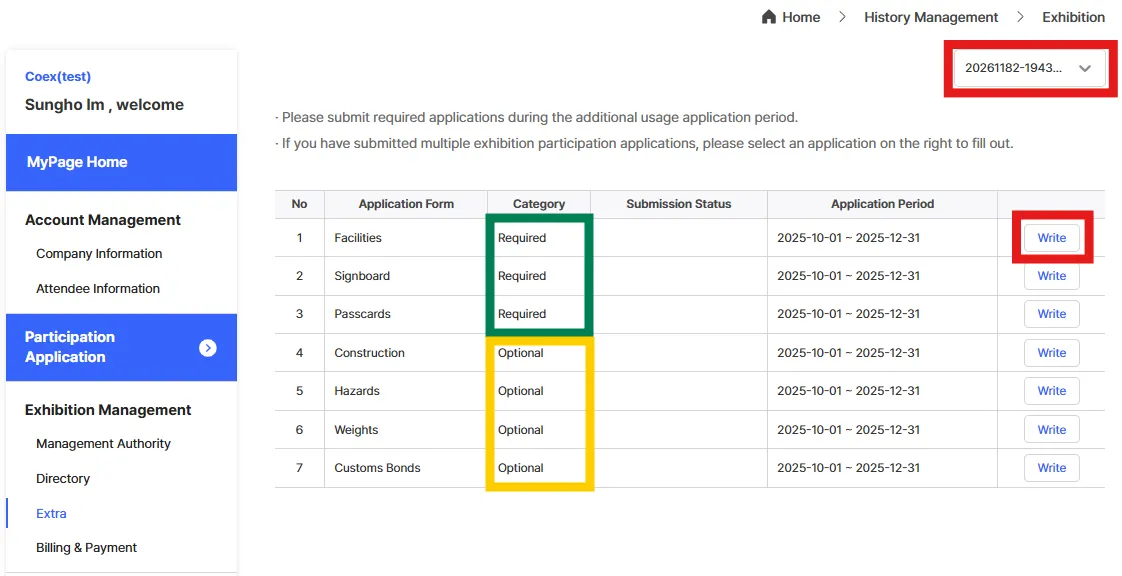Screen dimensions: 1122x576
Task: Navigate to Directory page
Action: 63,479
